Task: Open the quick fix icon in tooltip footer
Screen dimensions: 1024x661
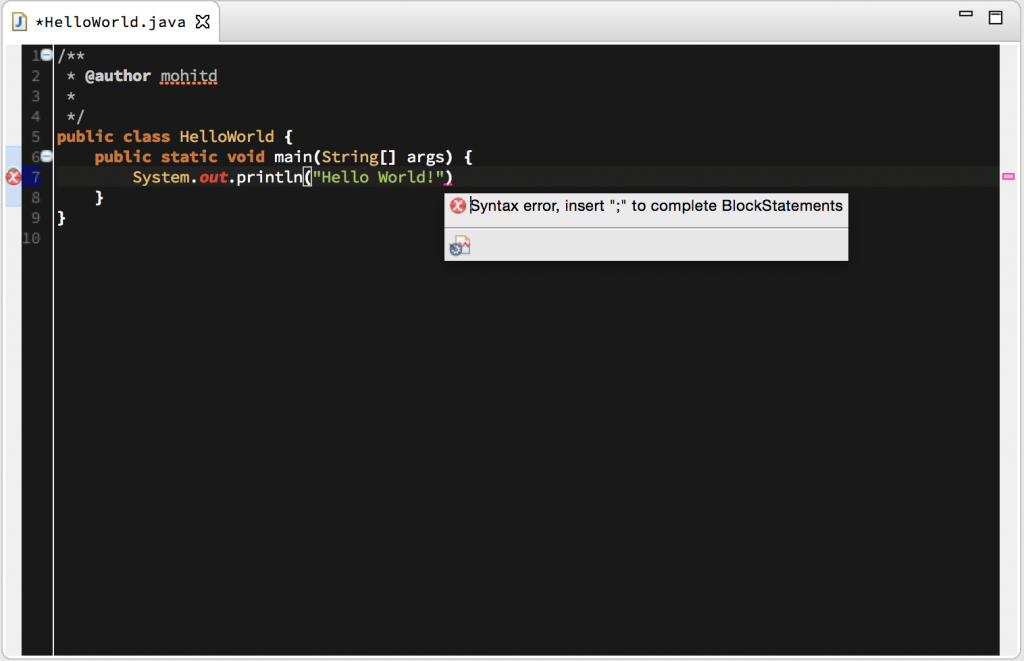Action: (x=460, y=246)
